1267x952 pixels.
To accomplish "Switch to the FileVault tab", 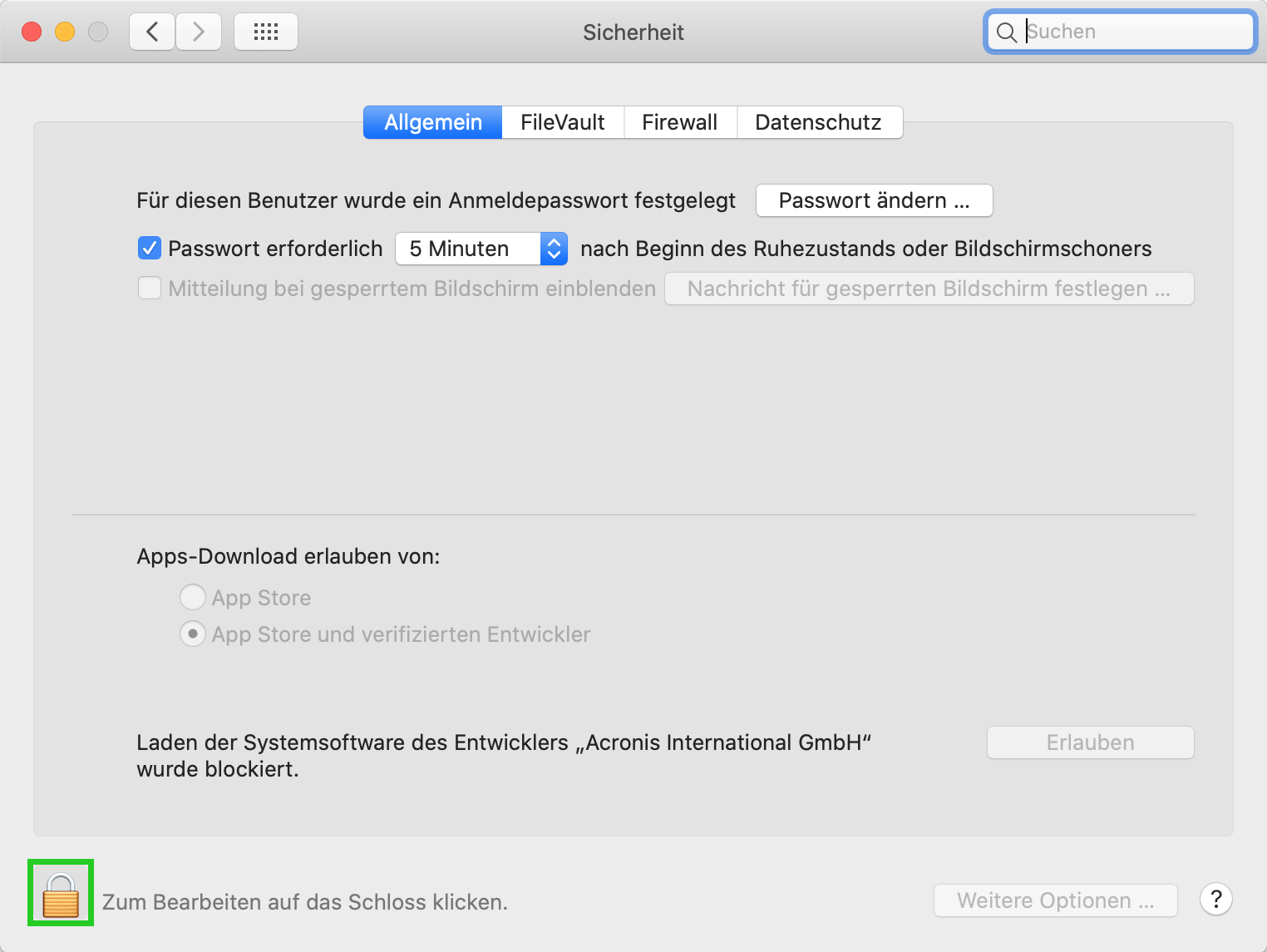I will pos(562,122).
